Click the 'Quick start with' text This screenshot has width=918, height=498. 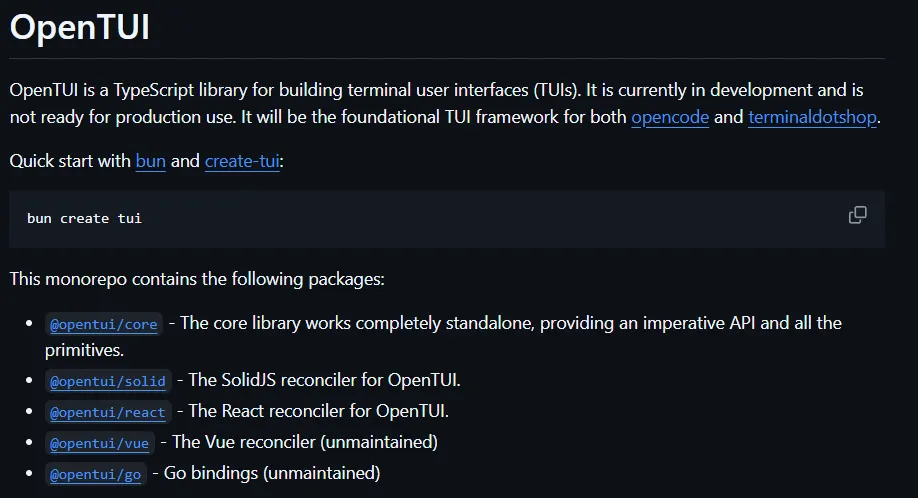[70, 161]
